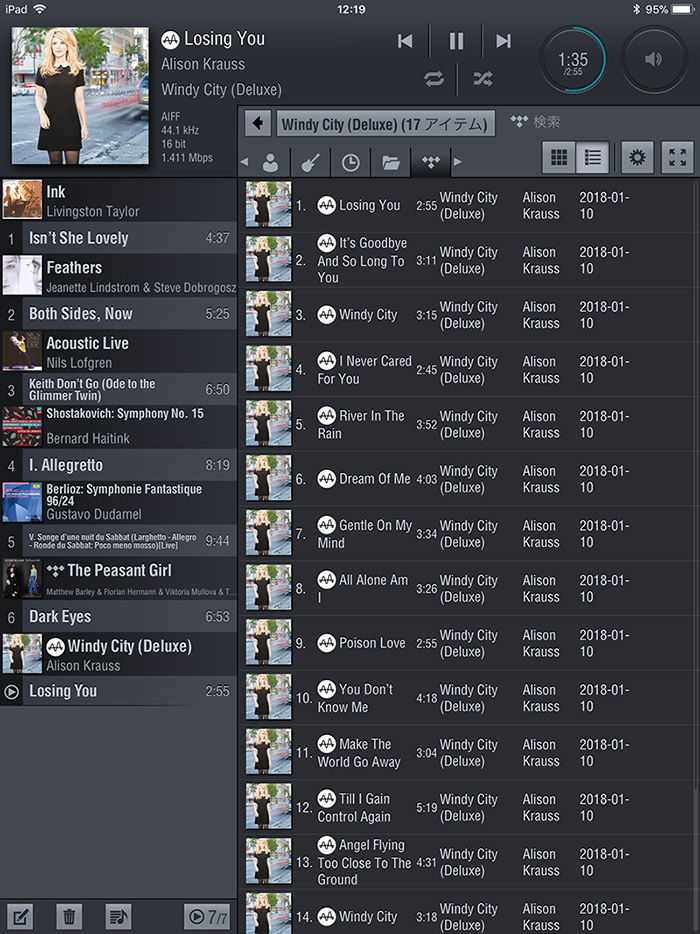Select track 4 I Never Cared For You
Viewport: 700px width, 934px height.
coord(466,369)
